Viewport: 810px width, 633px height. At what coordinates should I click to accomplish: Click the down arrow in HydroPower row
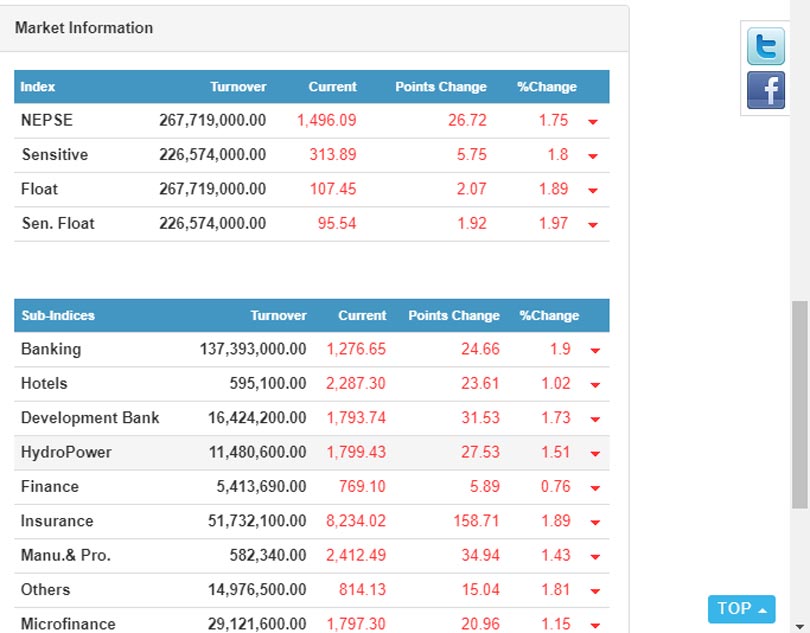pyautogui.click(x=595, y=454)
